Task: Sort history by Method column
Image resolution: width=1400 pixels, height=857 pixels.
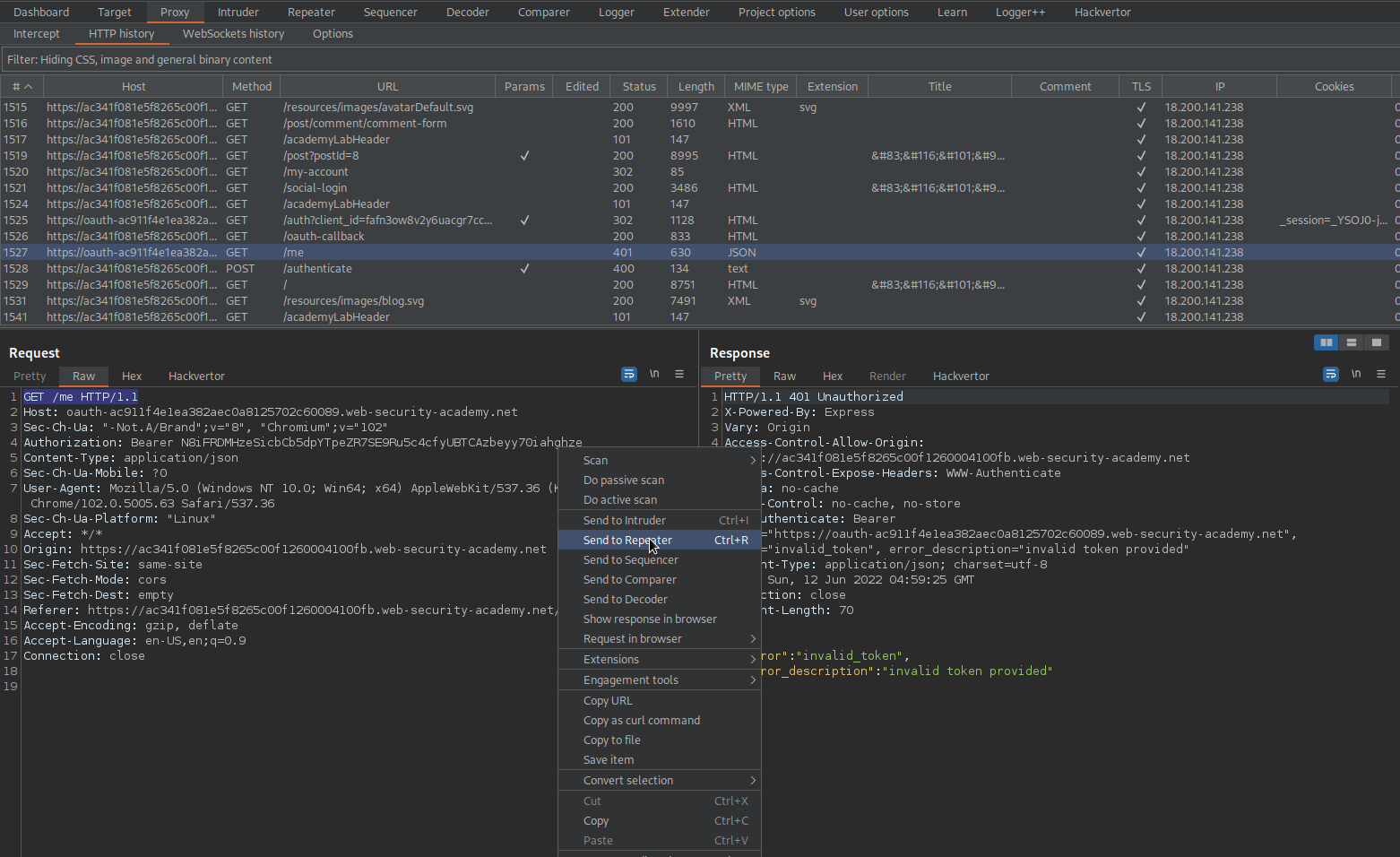Action: click(x=252, y=86)
